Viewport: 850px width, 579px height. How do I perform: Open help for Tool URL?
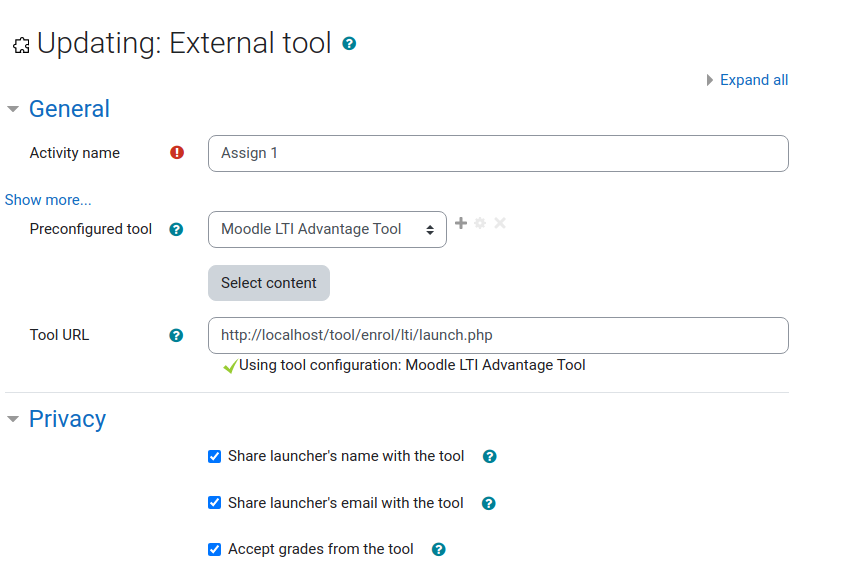[176, 336]
